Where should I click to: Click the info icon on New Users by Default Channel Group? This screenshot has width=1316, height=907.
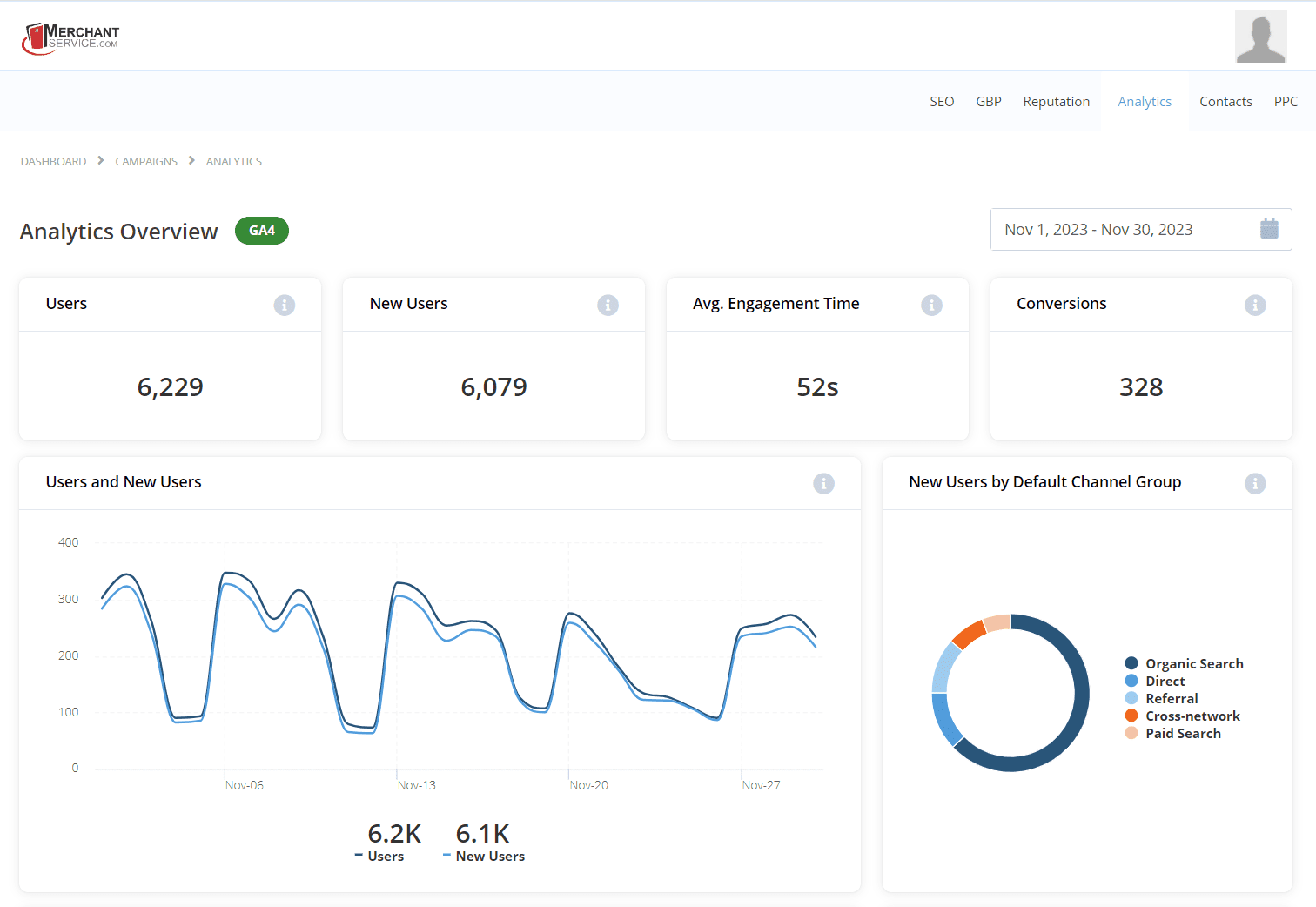click(1255, 483)
